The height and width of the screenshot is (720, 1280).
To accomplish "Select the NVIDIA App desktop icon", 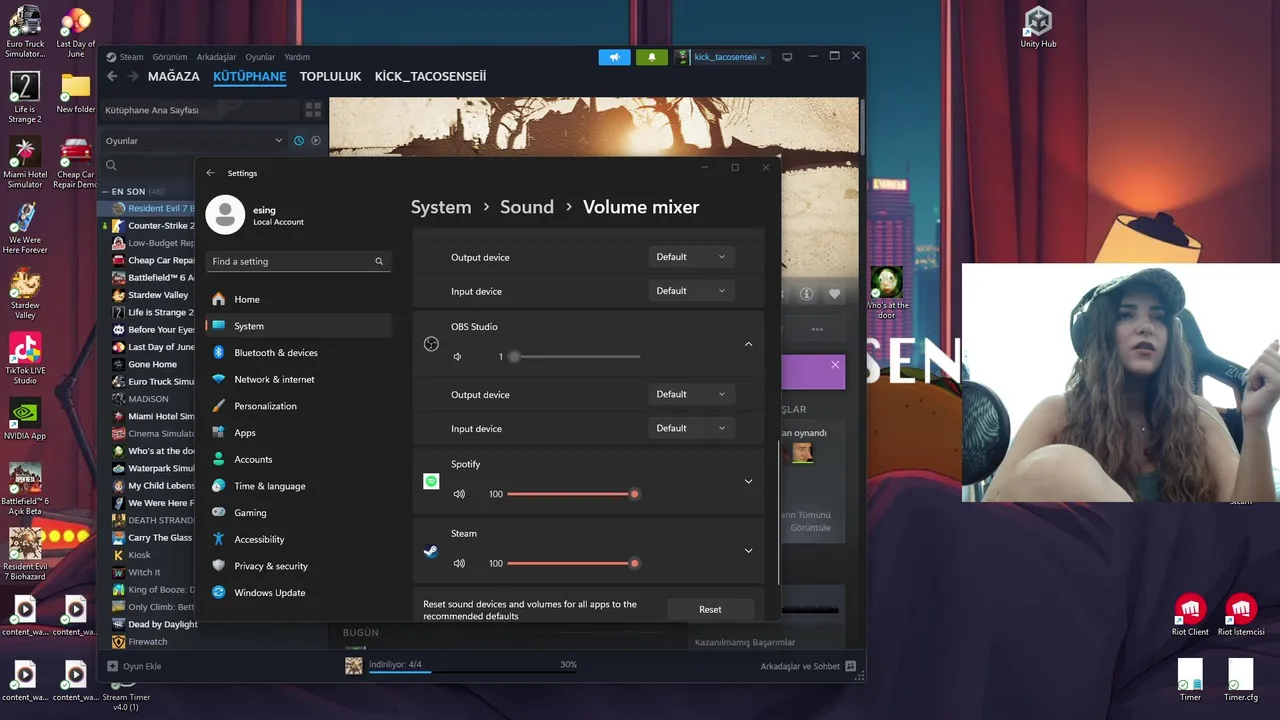I will [25, 420].
